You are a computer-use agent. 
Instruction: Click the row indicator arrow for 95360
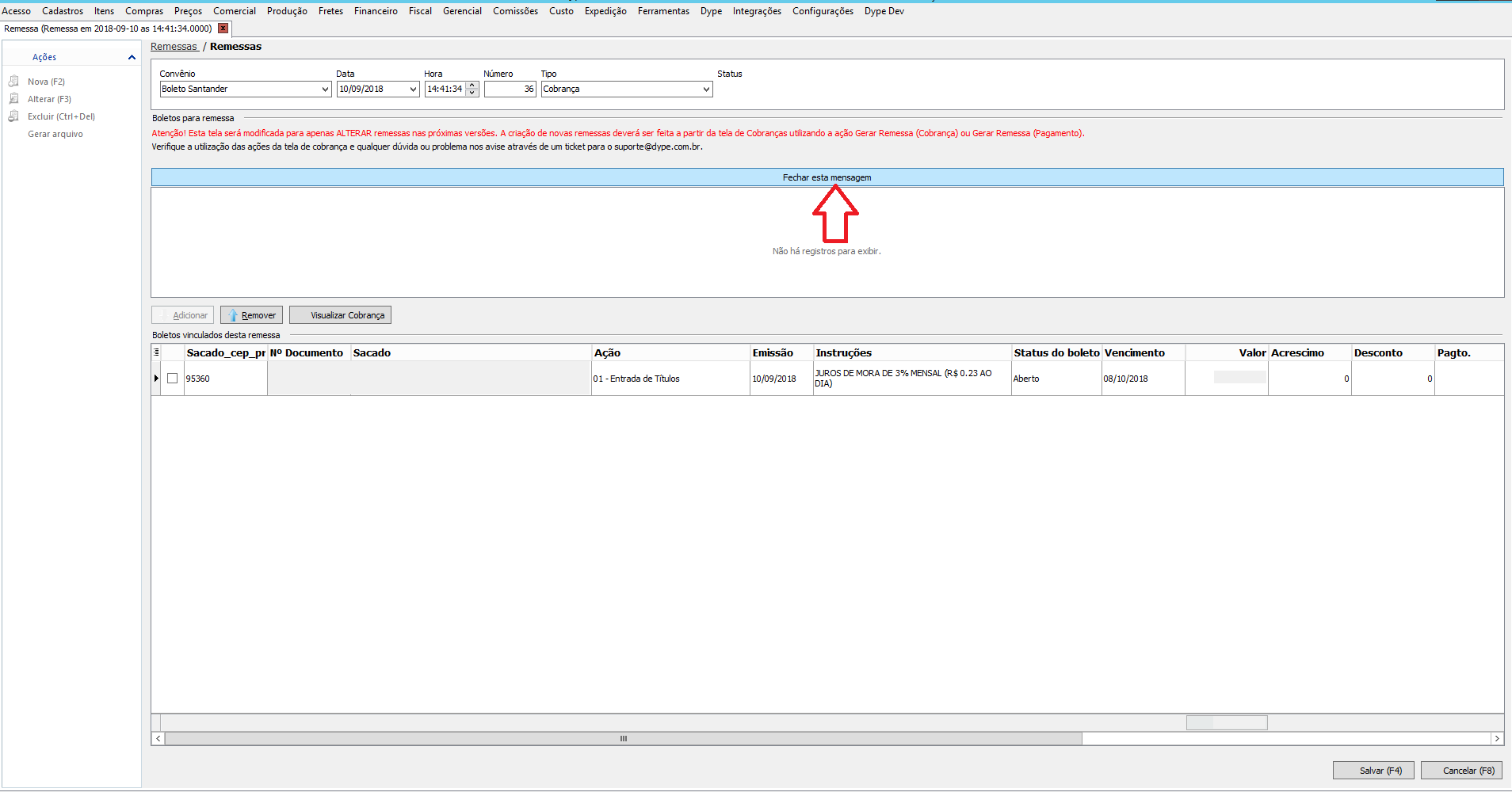coord(156,379)
